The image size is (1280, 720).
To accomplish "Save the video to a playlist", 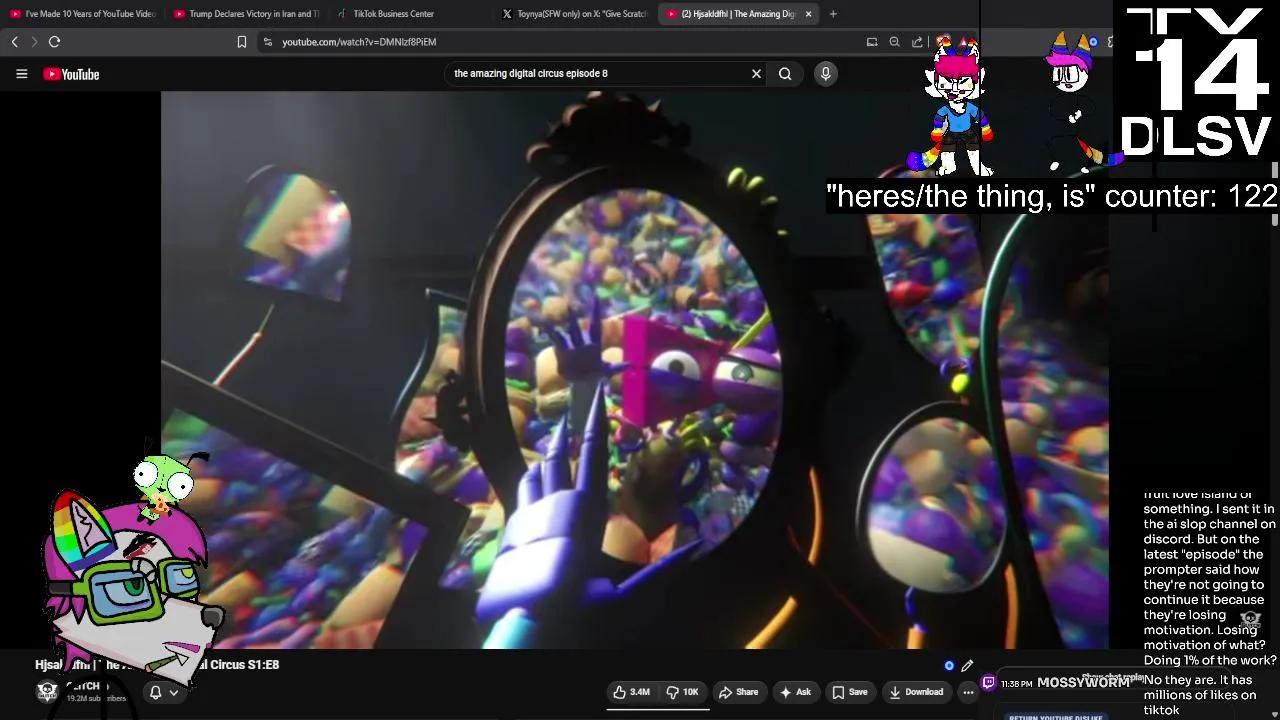I will tap(849, 692).
